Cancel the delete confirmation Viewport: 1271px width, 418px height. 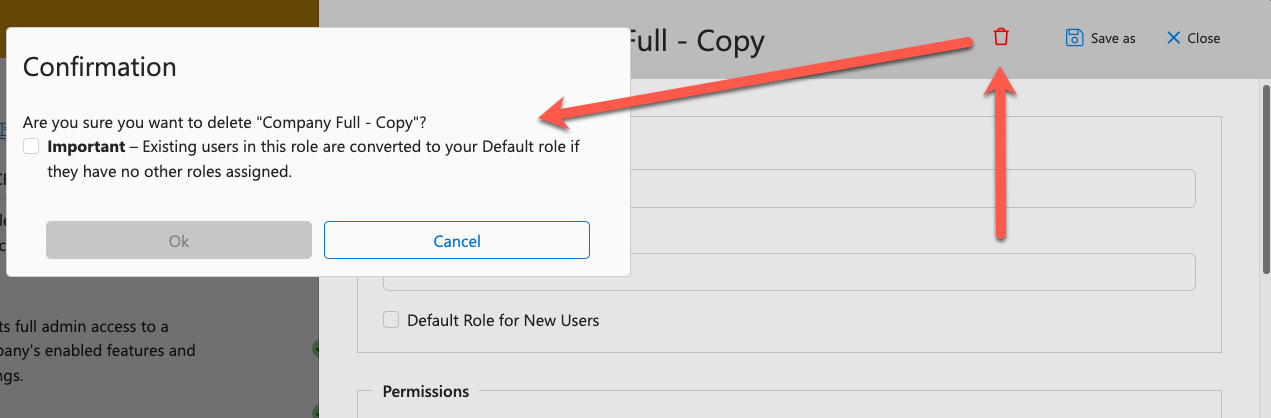pos(457,240)
